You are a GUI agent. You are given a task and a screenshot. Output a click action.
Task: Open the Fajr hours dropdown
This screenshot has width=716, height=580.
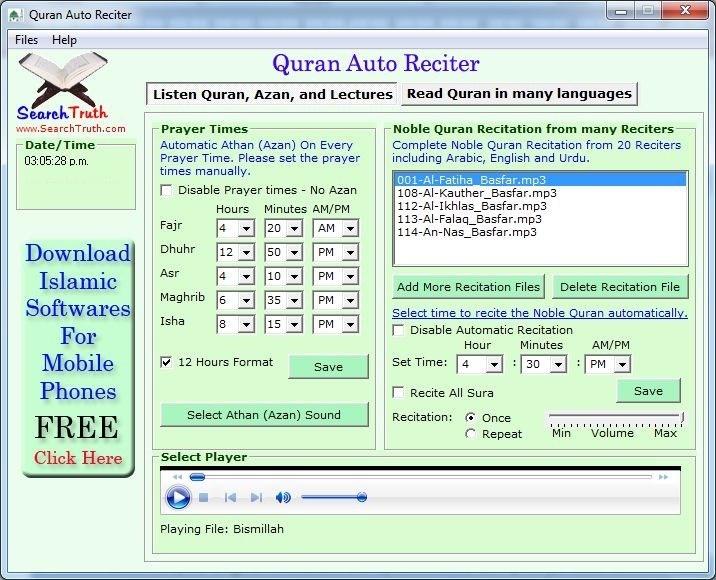pyautogui.click(x=246, y=228)
